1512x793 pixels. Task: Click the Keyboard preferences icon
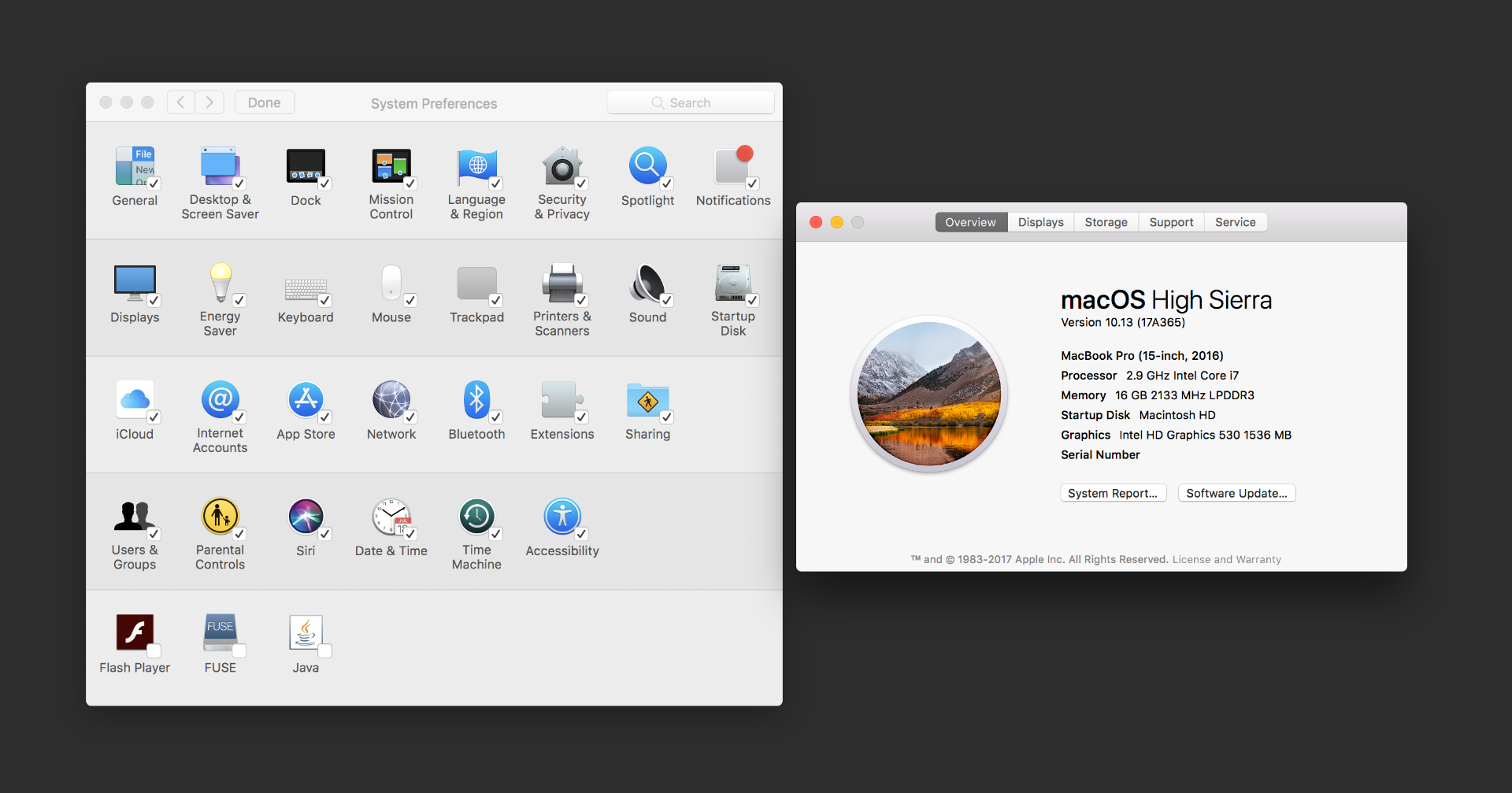306,288
